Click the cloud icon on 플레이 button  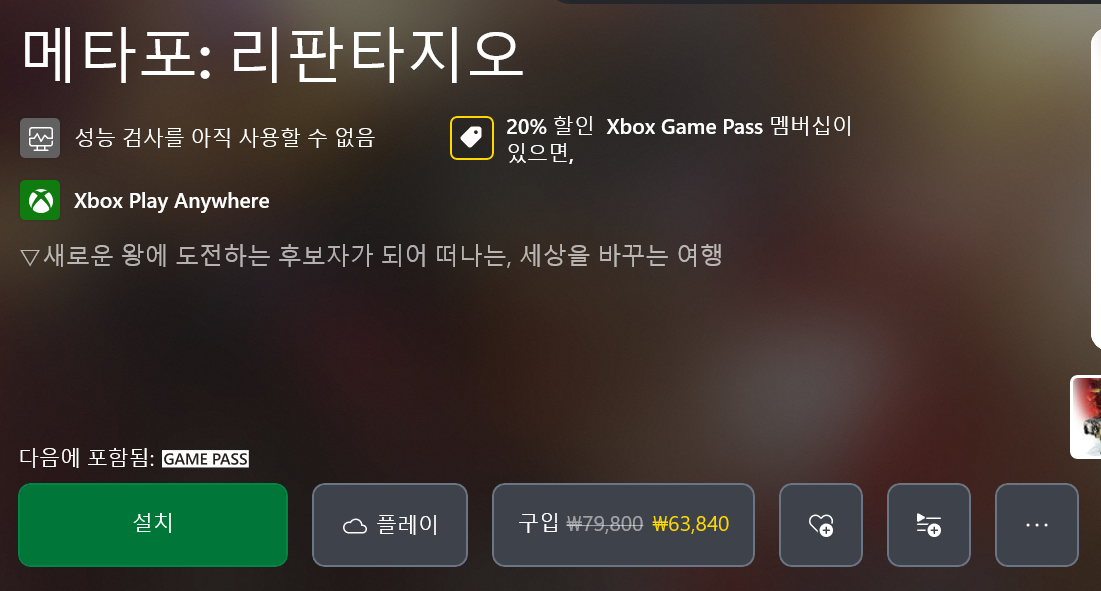click(x=355, y=526)
